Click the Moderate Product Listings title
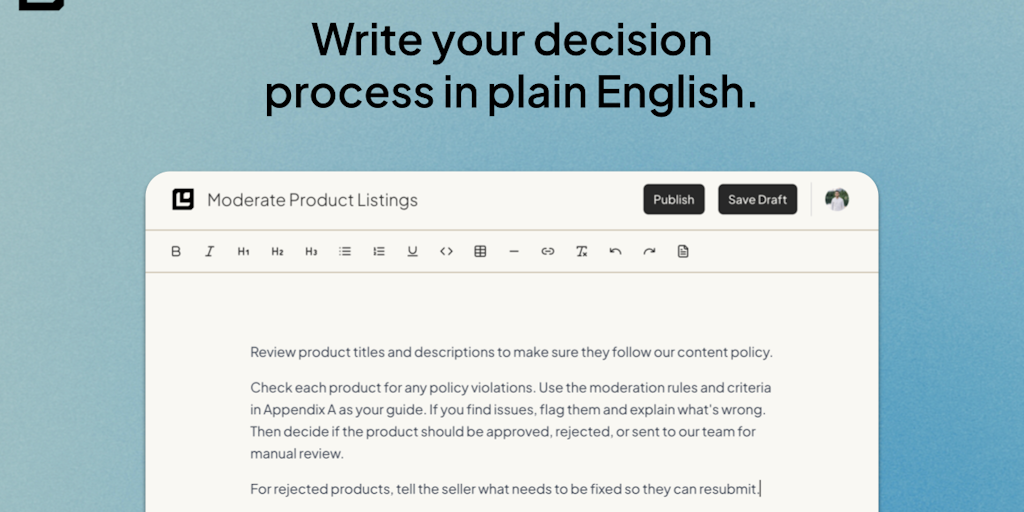 [x=312, y=200]
